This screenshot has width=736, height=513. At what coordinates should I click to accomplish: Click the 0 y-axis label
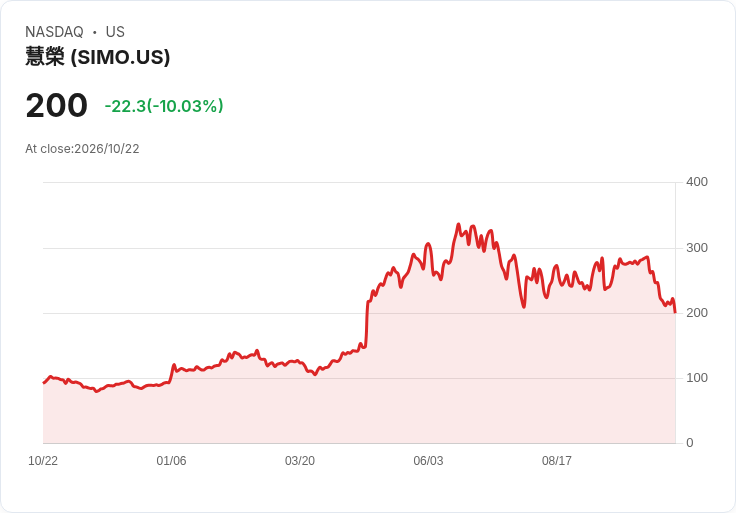pos(690,443)
